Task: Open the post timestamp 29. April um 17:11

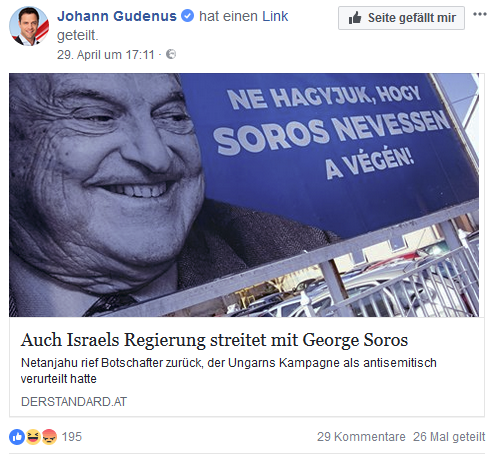Action: point(106,55)
